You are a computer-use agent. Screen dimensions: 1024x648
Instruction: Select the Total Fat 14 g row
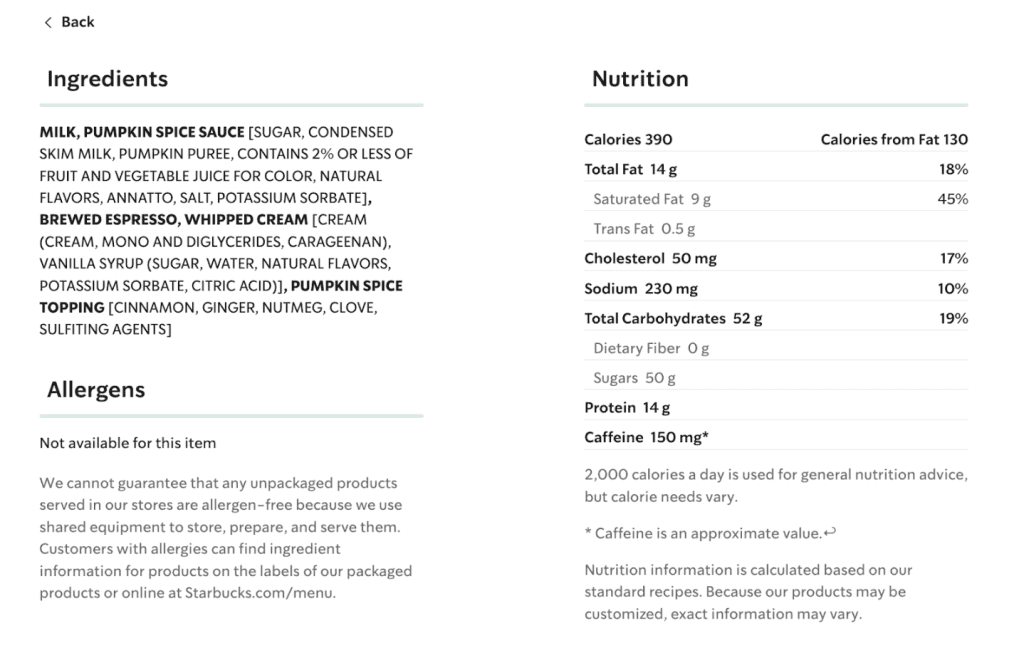pyautogui.click(x=776, y=169)
